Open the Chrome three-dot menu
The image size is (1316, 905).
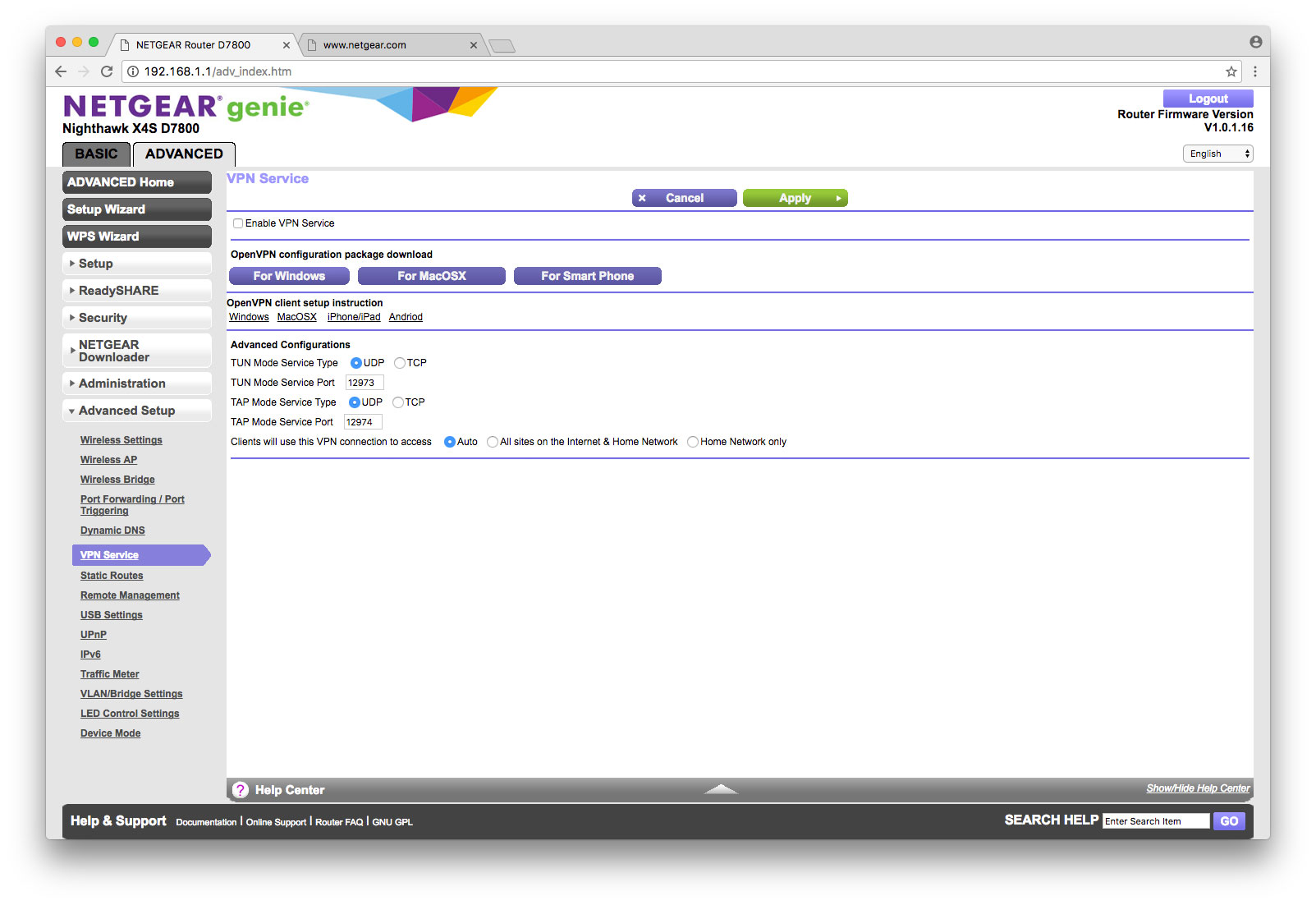pyautogui.click(x=1255, y=71)
